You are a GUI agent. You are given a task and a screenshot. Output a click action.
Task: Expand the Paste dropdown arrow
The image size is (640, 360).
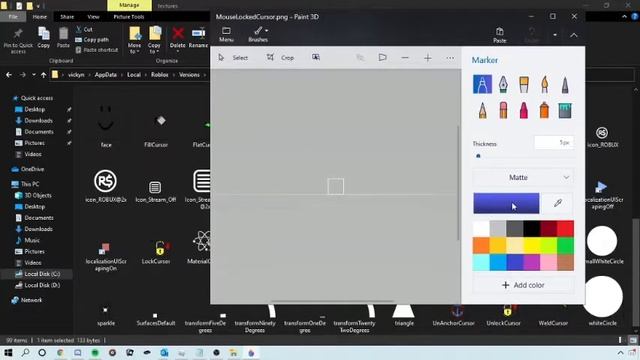pyautogui.click(x=555, y=35)
